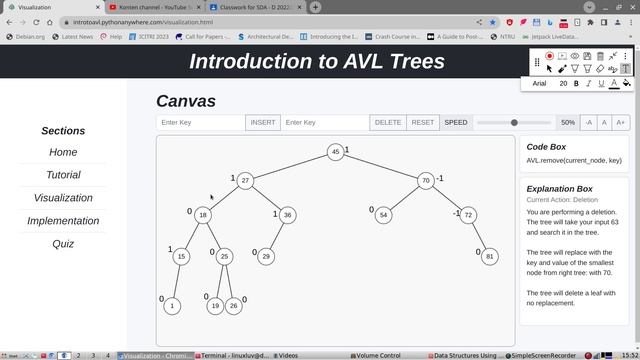This screenshot has height=360, width=640.
Task: Select the pen/marker tool in annotation toolbar
Action: click(x=562, y=69)
